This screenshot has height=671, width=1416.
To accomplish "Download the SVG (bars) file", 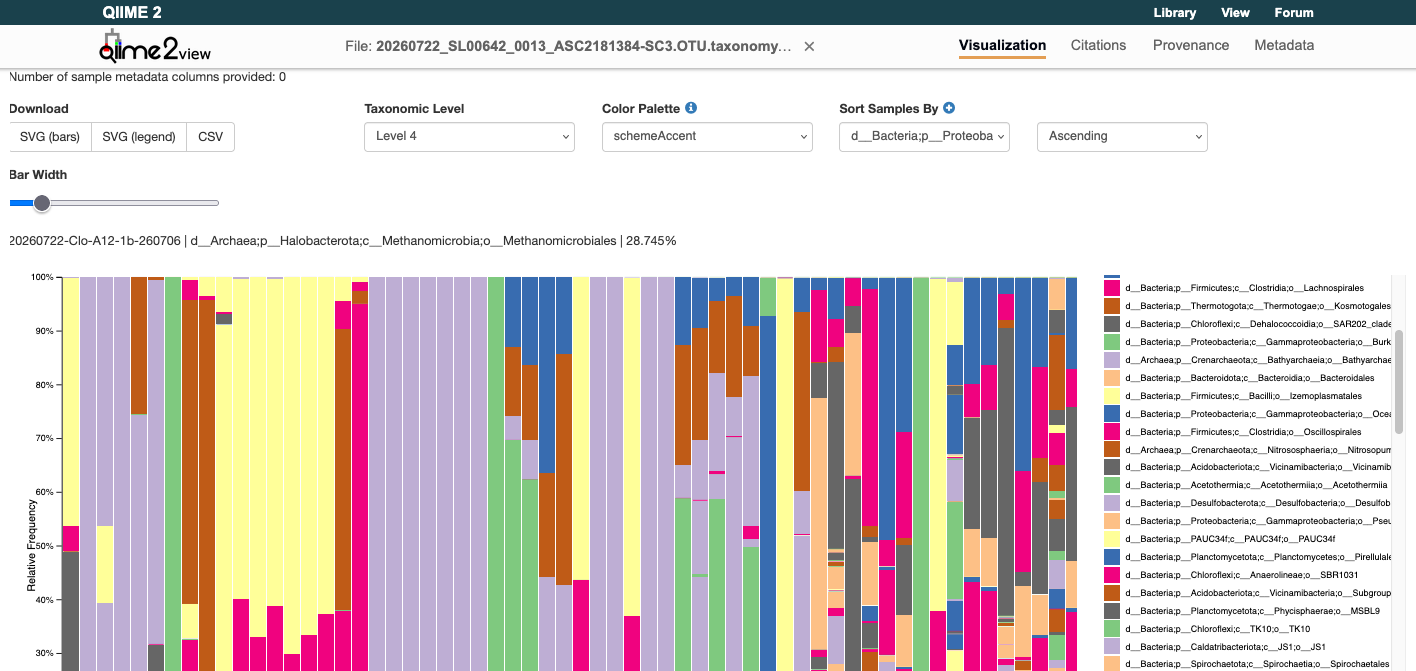I will pyautogui.click(x=50, y=137).
